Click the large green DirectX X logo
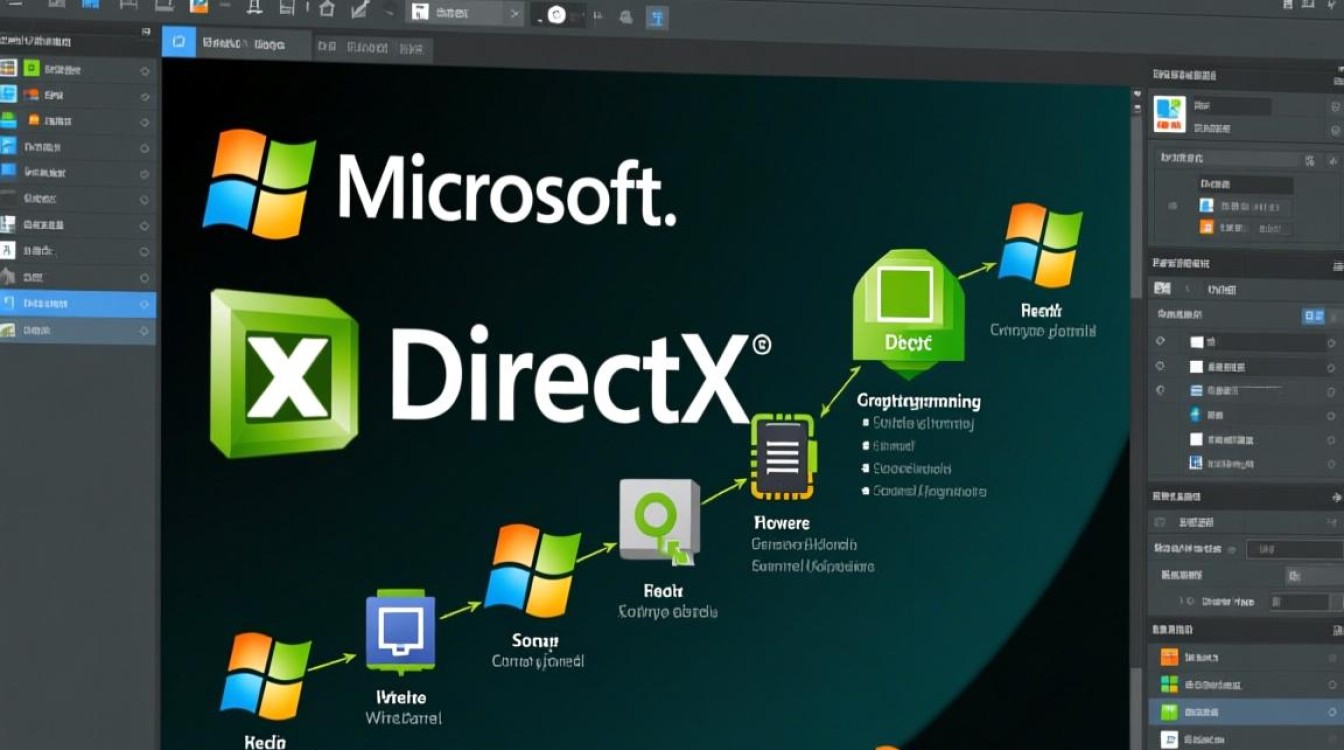Image resolution: width=1344 pixels, height=750 pixels. point(284,373)
